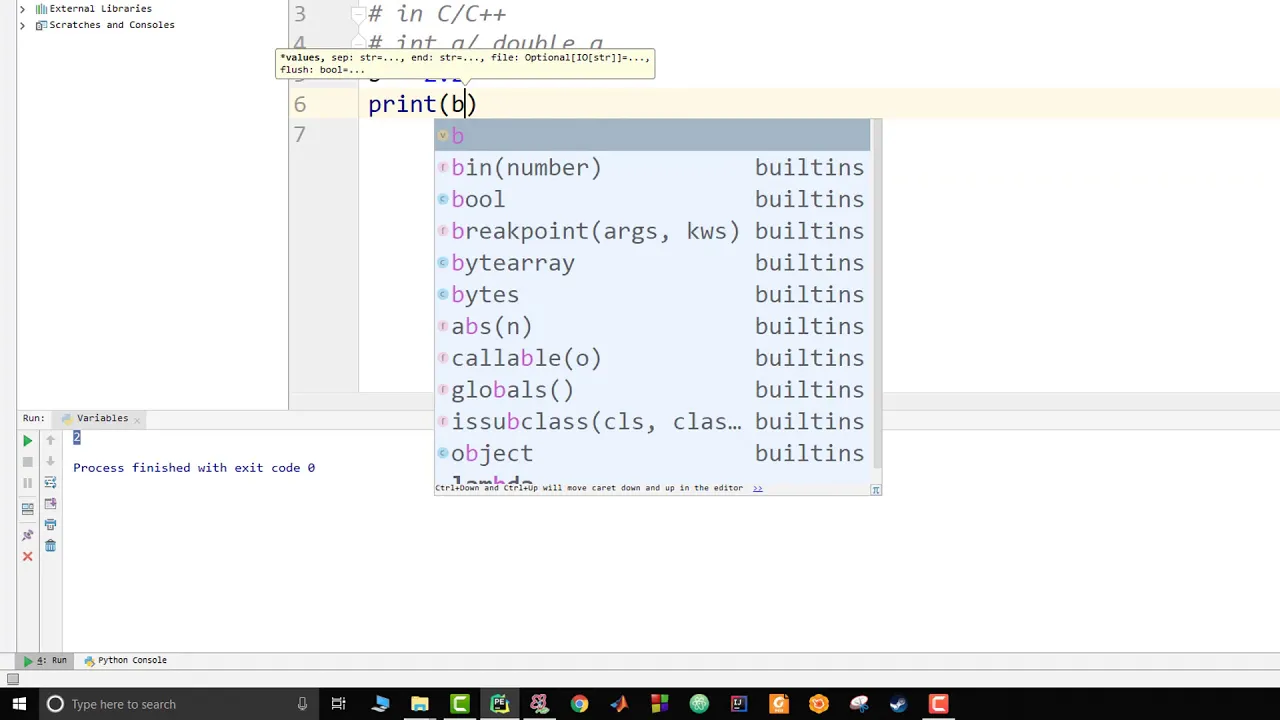The height and width of the screenshot is (720, 1280).
Task: Choose callable(o) from completion list
Action: 652,358
